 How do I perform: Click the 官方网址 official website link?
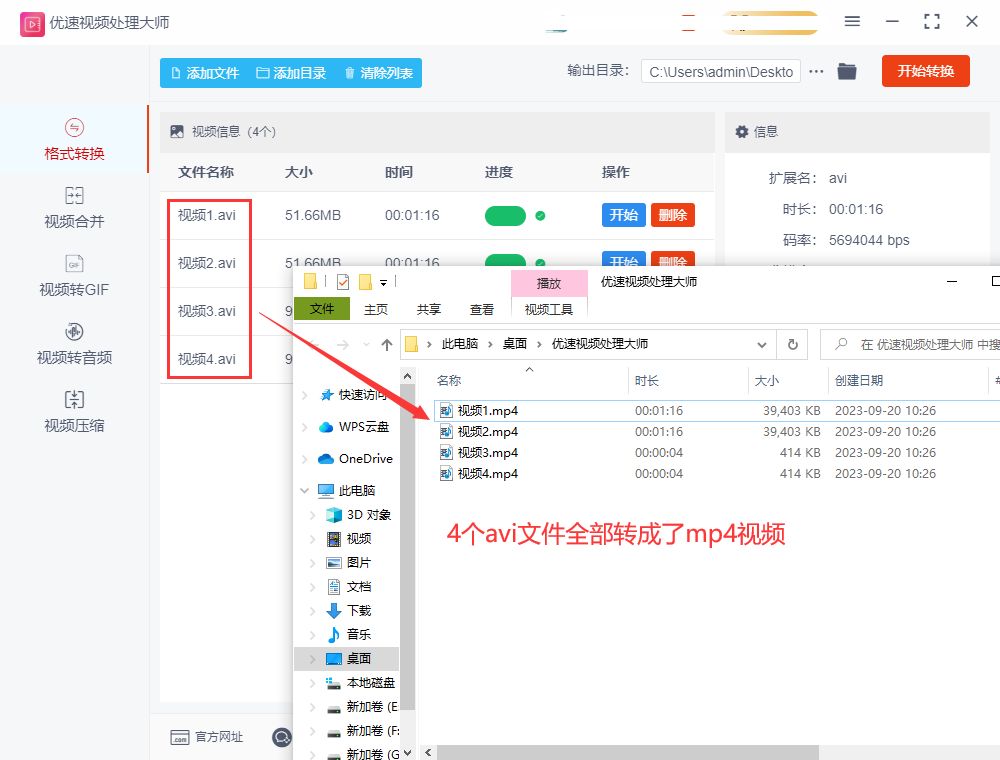tap(207, 737)
